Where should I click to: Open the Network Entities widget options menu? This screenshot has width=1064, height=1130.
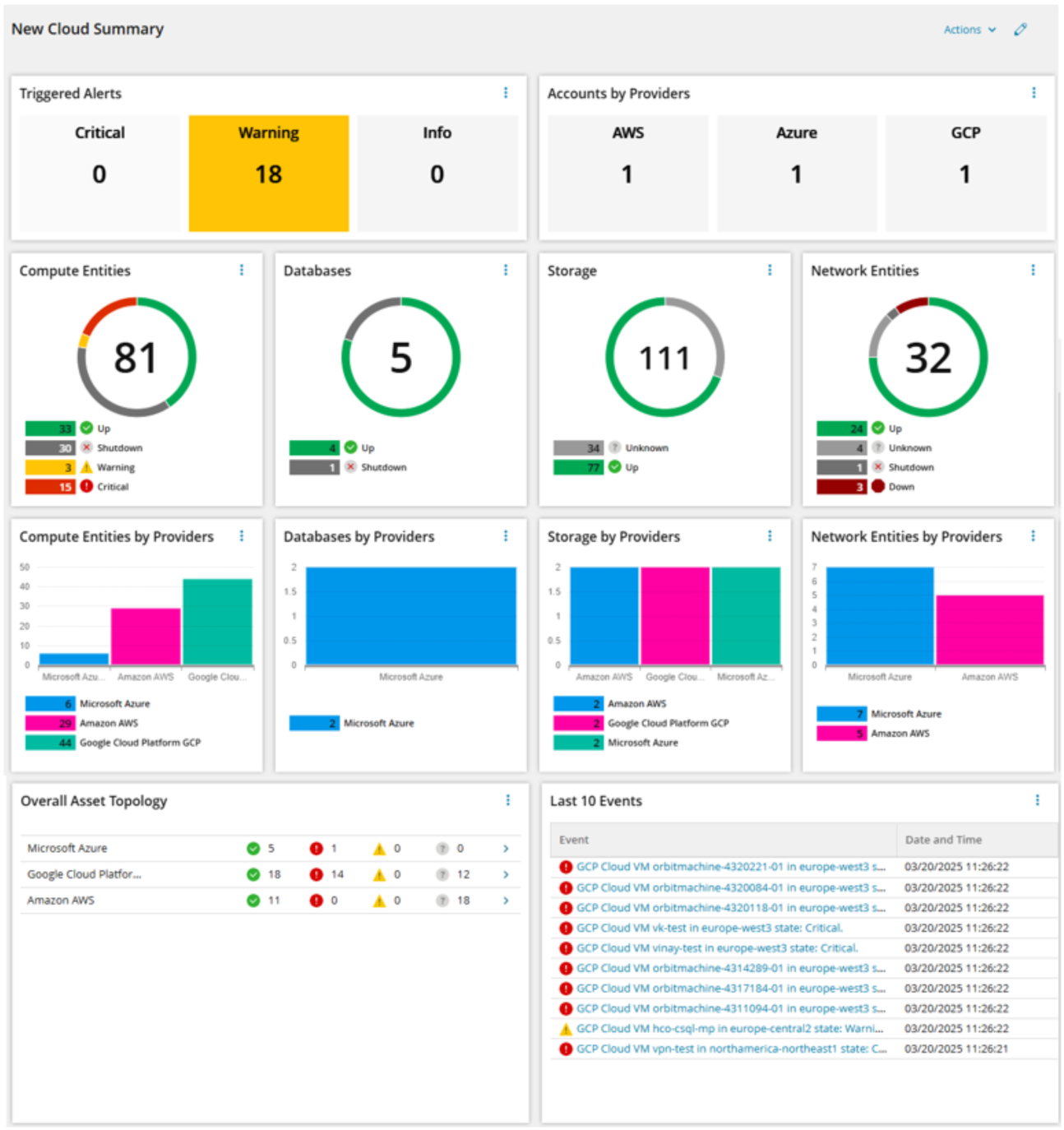(x=1034, y=270)
